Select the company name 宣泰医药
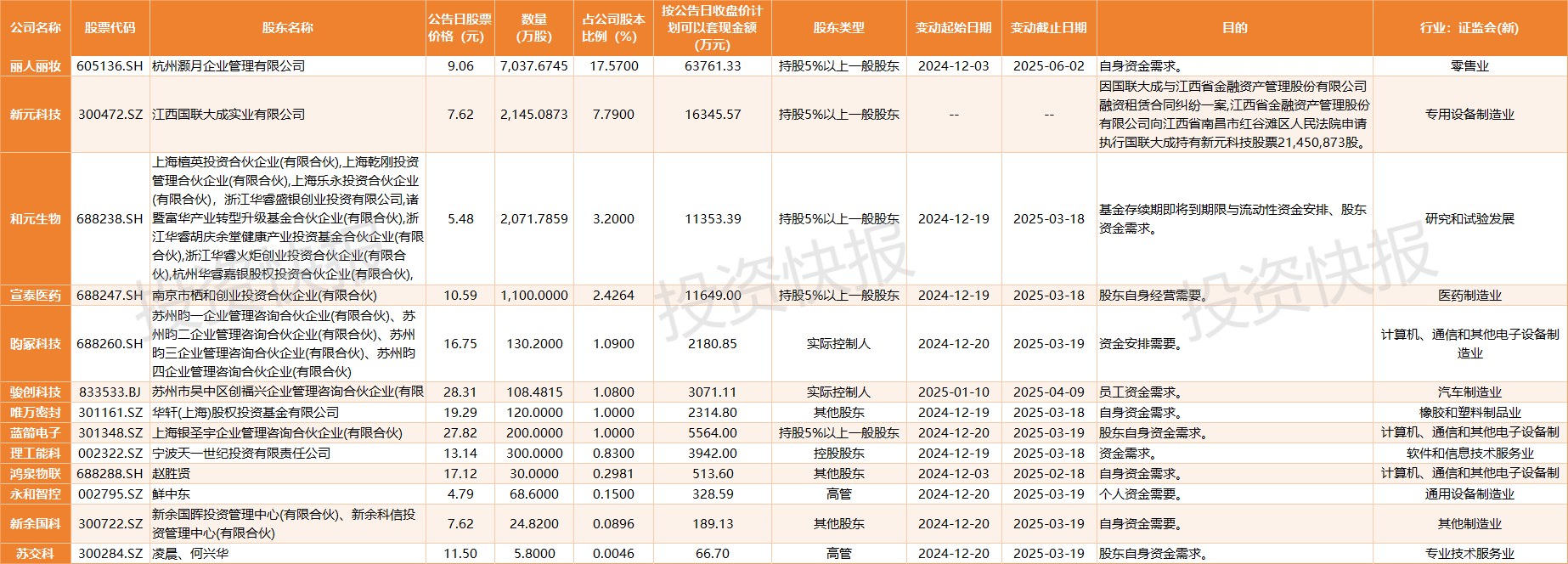Screen dimensions: 1568x564 pos(36,296)
